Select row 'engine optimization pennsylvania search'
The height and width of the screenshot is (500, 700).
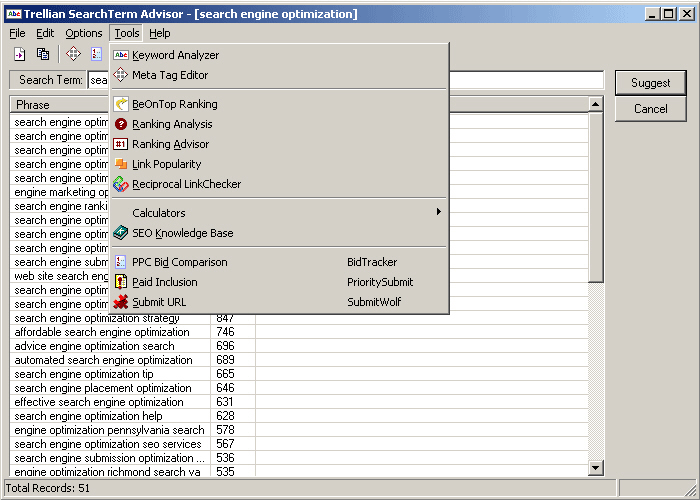click(299, 430)
